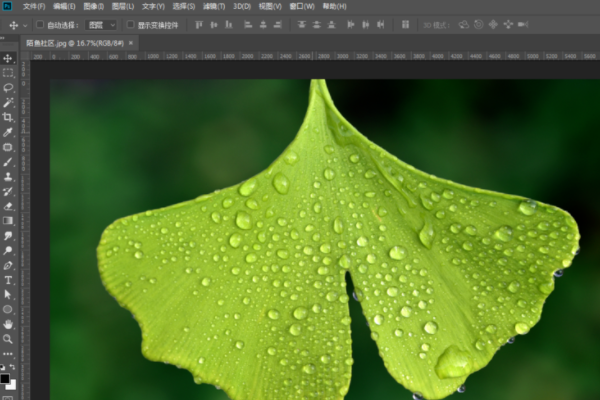This screenshot has width=600, height=400.
Task: Open the extra tools ellipsis menu
Action: pos(8,354)
